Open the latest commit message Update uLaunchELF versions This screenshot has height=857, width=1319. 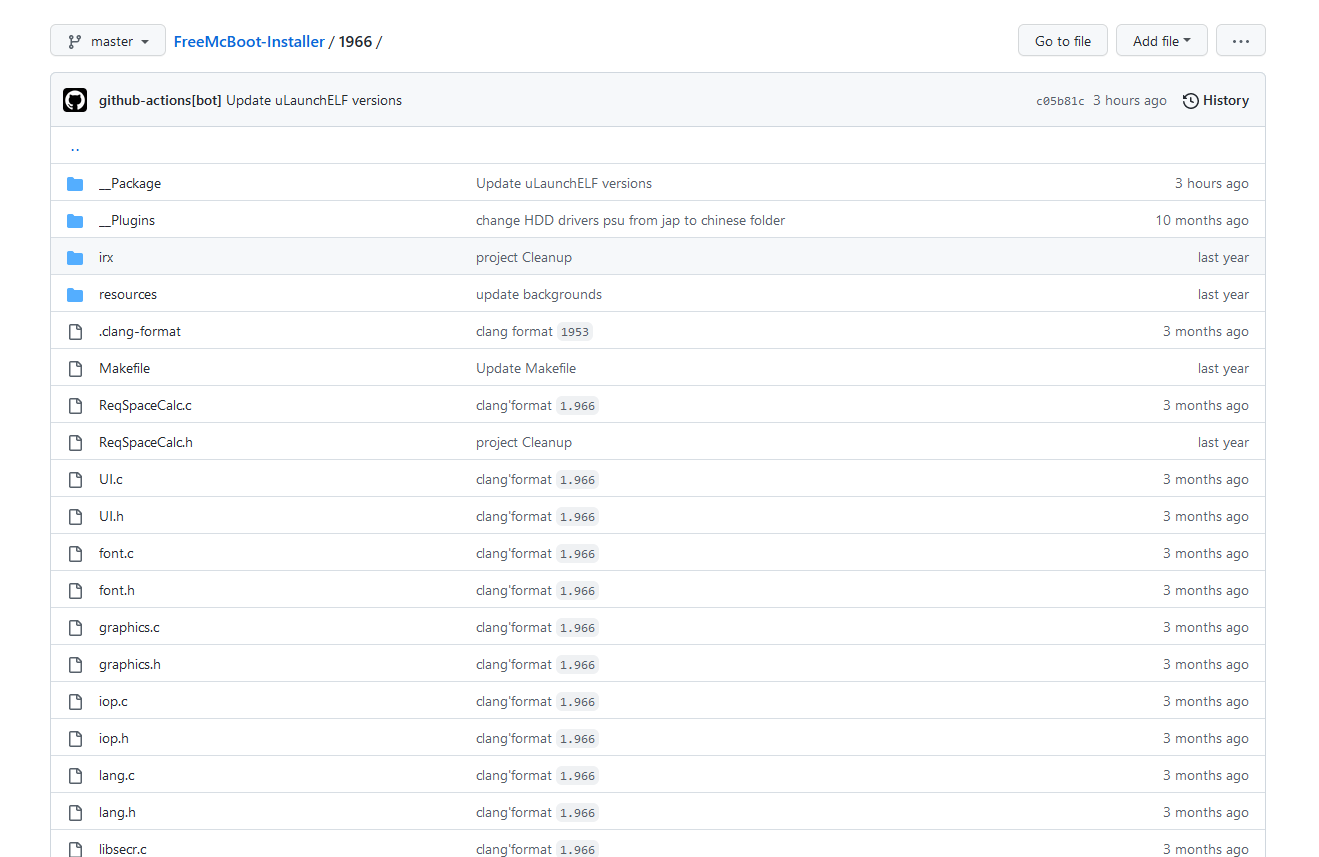[314, 100]
